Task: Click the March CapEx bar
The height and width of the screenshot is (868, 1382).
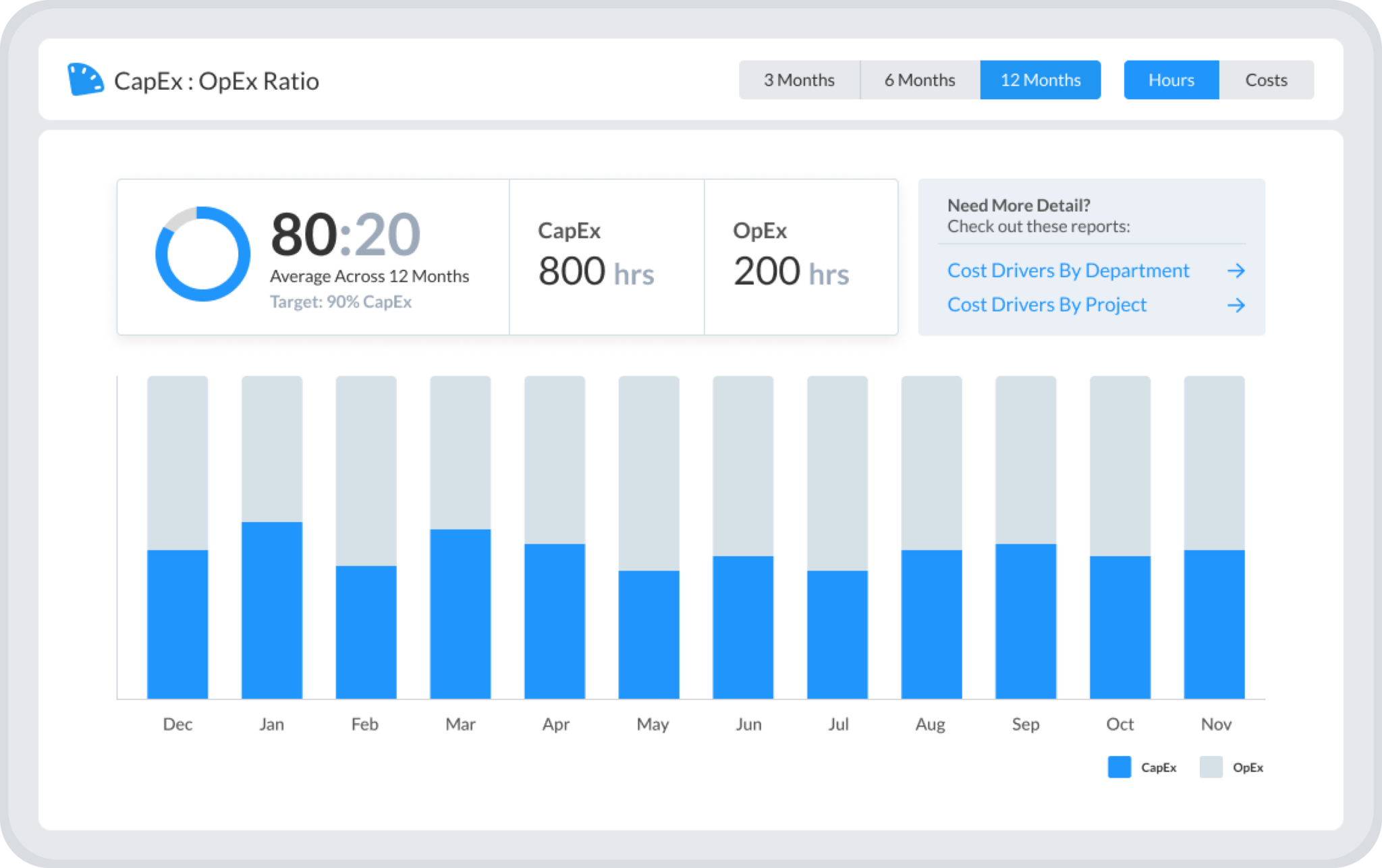Action: (x=460, y=614)
